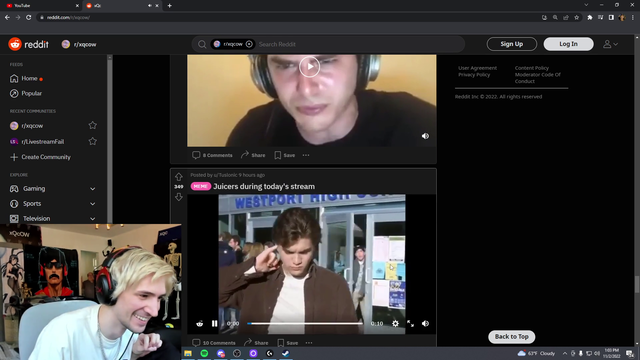Click the browser address bar
This screenshot has width=640, height=360.
tap(286, 18)
